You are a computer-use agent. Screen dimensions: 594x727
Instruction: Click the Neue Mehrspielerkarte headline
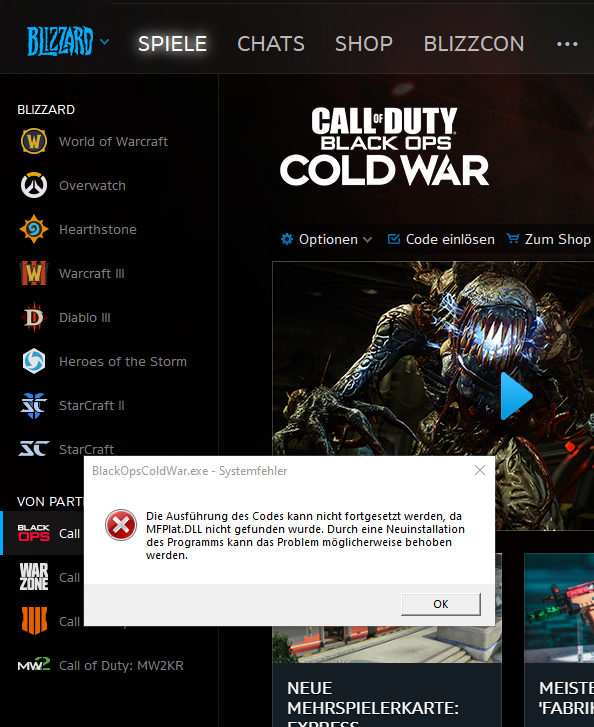click(373, 702)
